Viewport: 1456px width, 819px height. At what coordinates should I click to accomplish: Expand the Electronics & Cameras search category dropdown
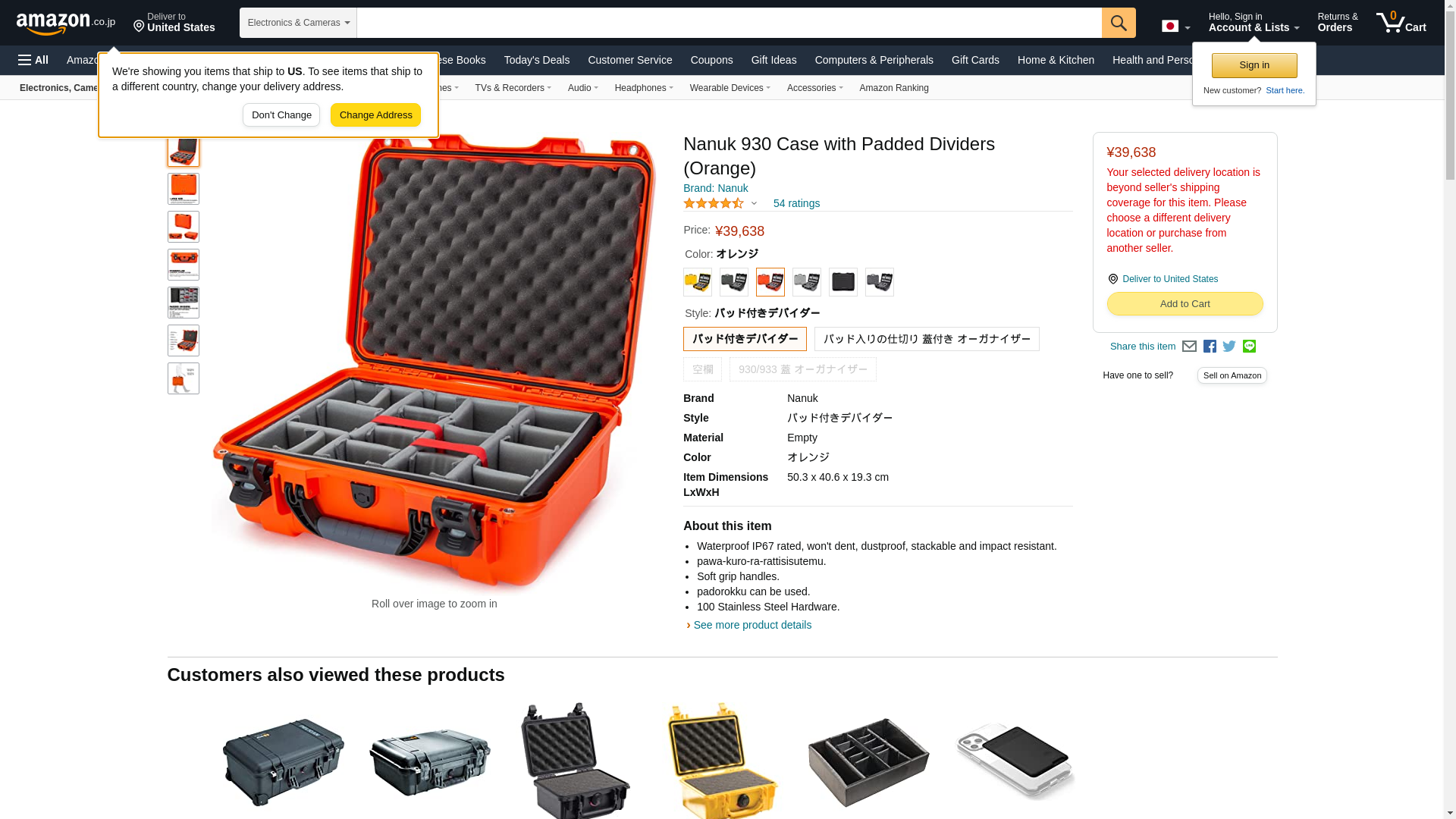click(x=298, y=23)
